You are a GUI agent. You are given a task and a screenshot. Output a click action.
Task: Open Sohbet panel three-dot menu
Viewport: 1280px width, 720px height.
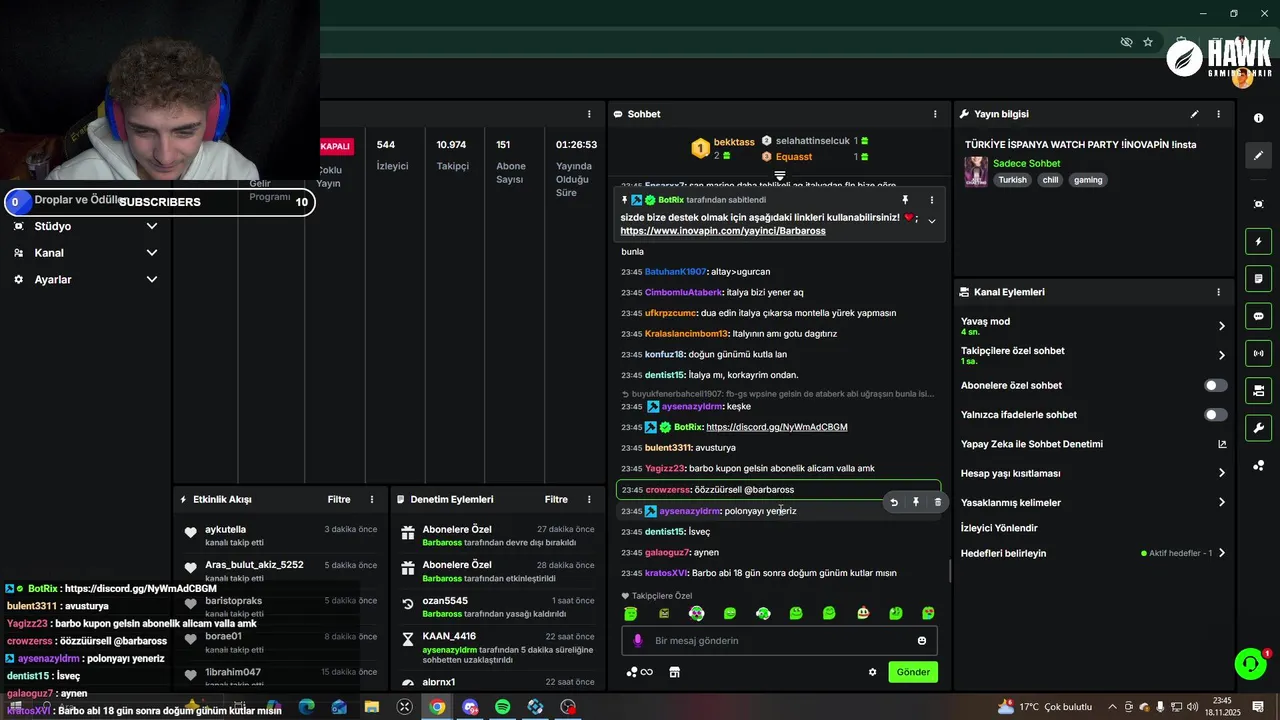[x=935, y=114]
